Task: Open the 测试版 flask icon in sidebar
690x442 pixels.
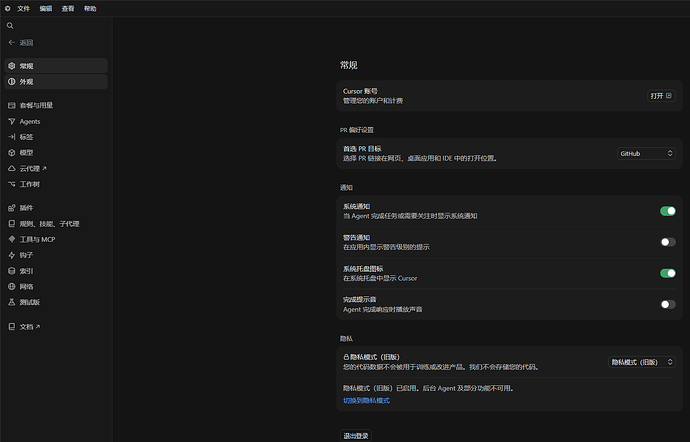Action: coord(12,302)
